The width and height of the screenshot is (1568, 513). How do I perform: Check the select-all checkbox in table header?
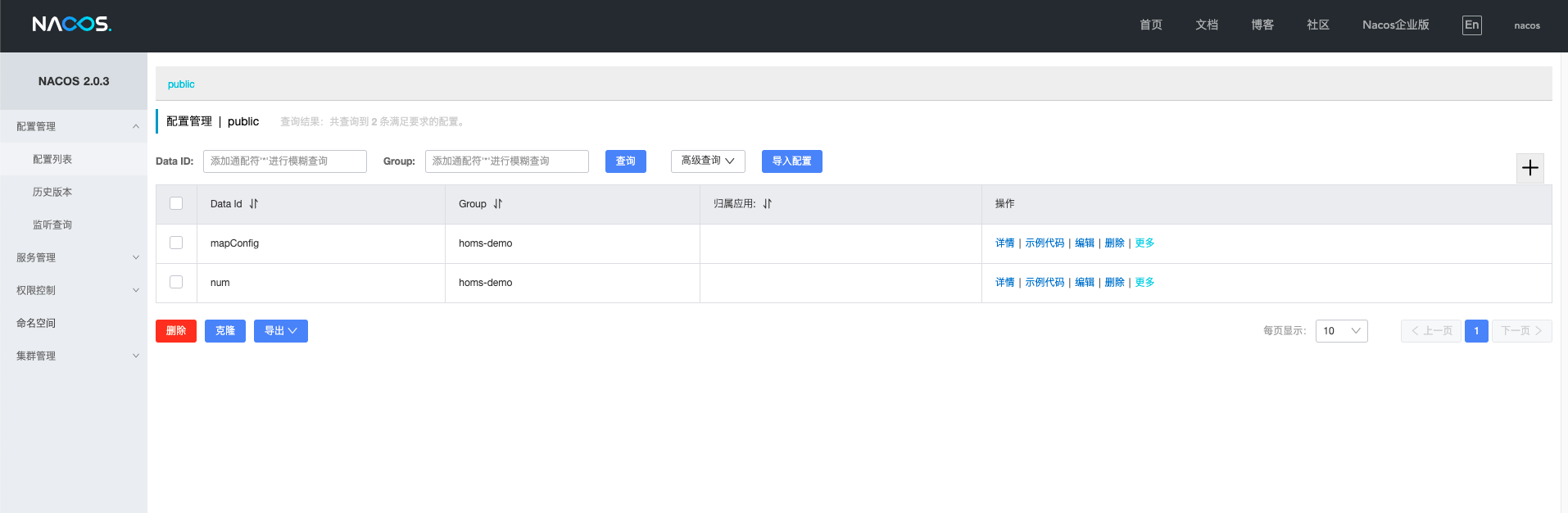point(176,203)
